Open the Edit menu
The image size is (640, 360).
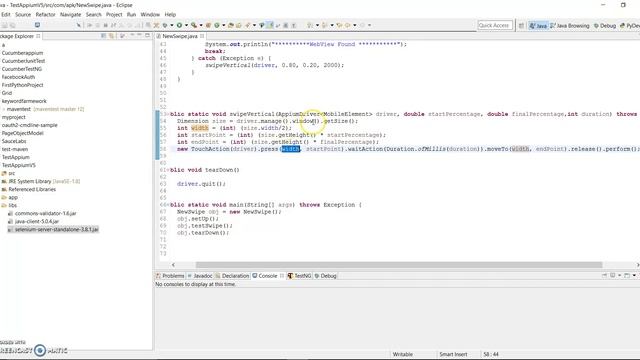pos(6,14)
